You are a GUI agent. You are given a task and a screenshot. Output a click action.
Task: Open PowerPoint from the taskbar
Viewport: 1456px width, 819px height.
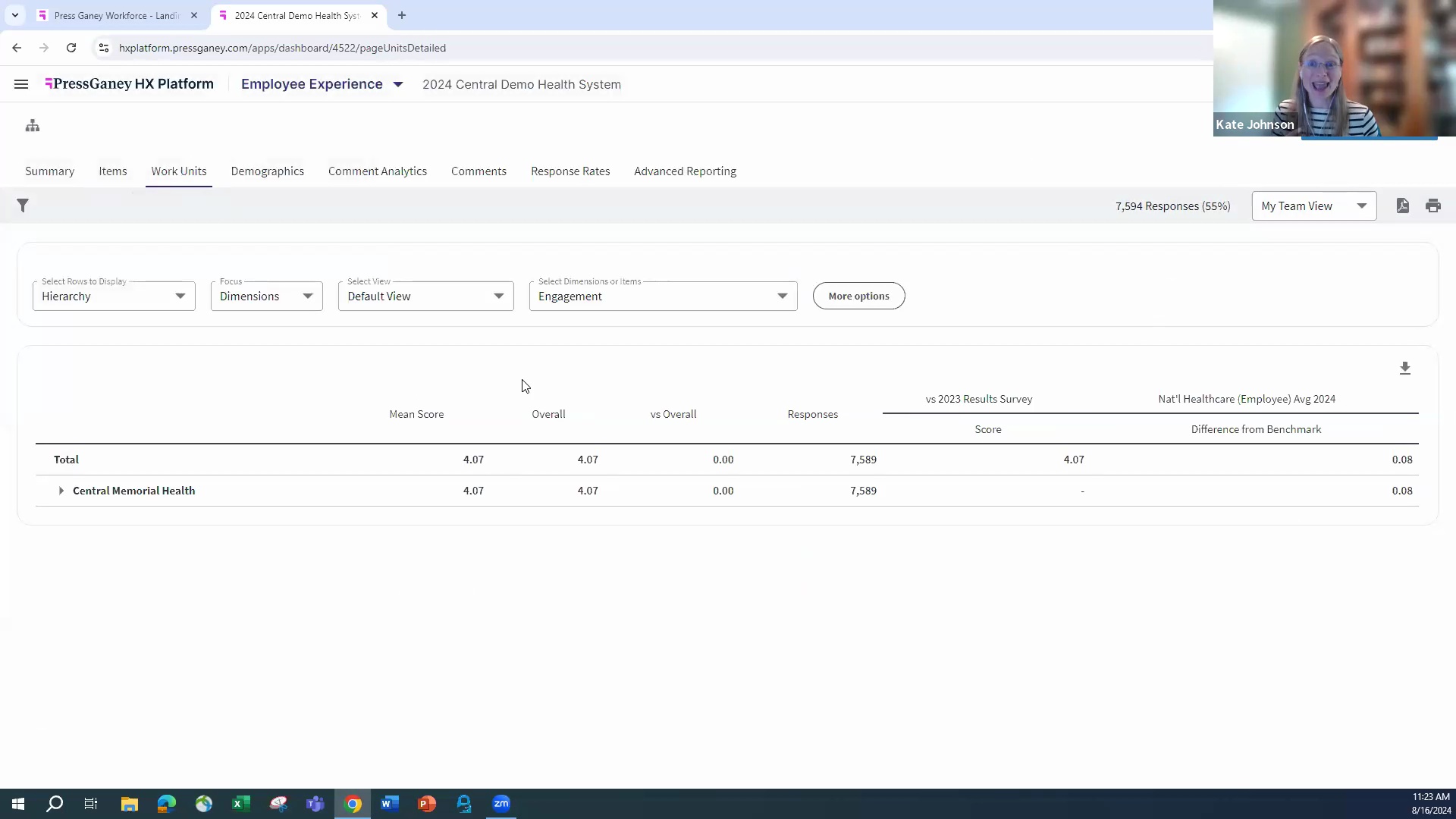427,803
